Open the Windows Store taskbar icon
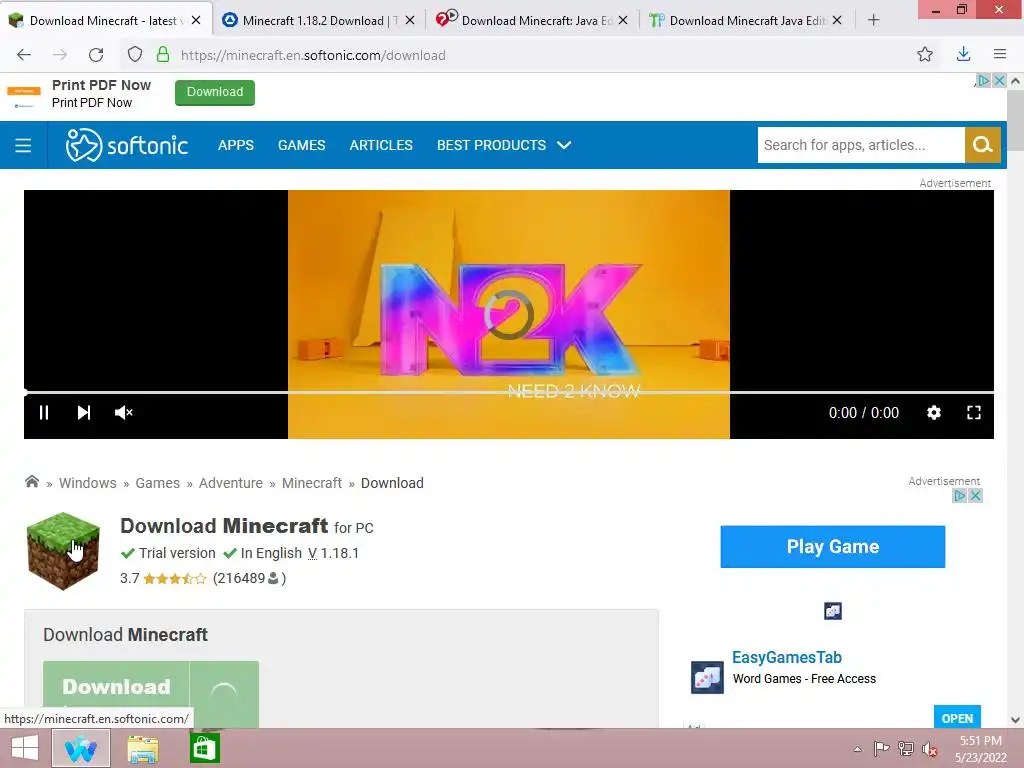1024x768 pixels. 204,748
